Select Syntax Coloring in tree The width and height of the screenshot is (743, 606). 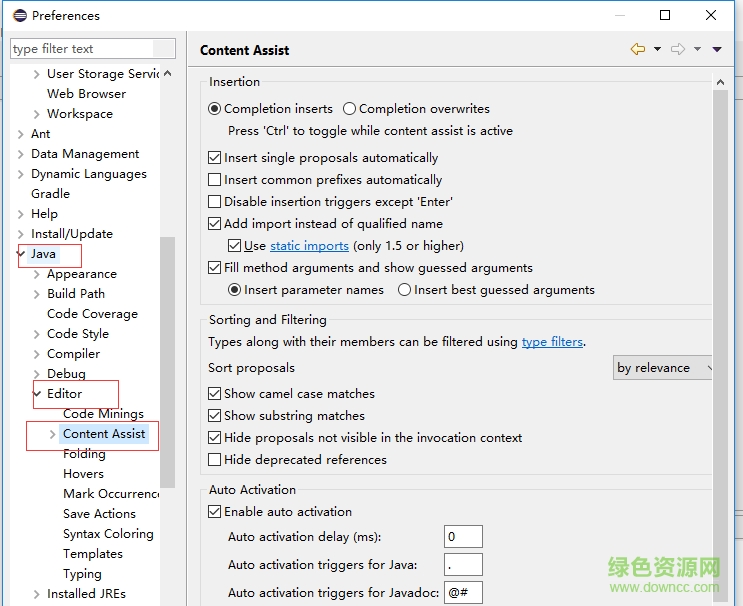click(x=108, y=534)
